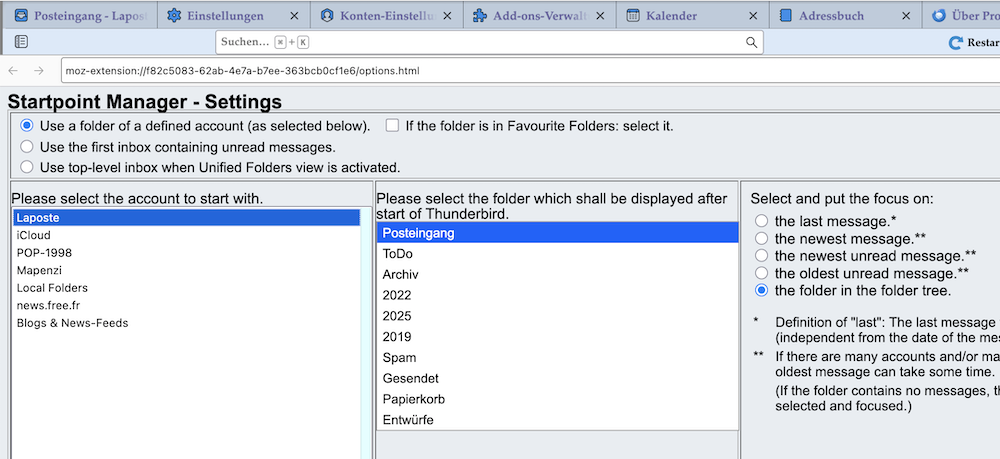Screen dimensions: 1000x459
Task: Choose 'the newest unread message' radio
Action: [x=761, y=256]
